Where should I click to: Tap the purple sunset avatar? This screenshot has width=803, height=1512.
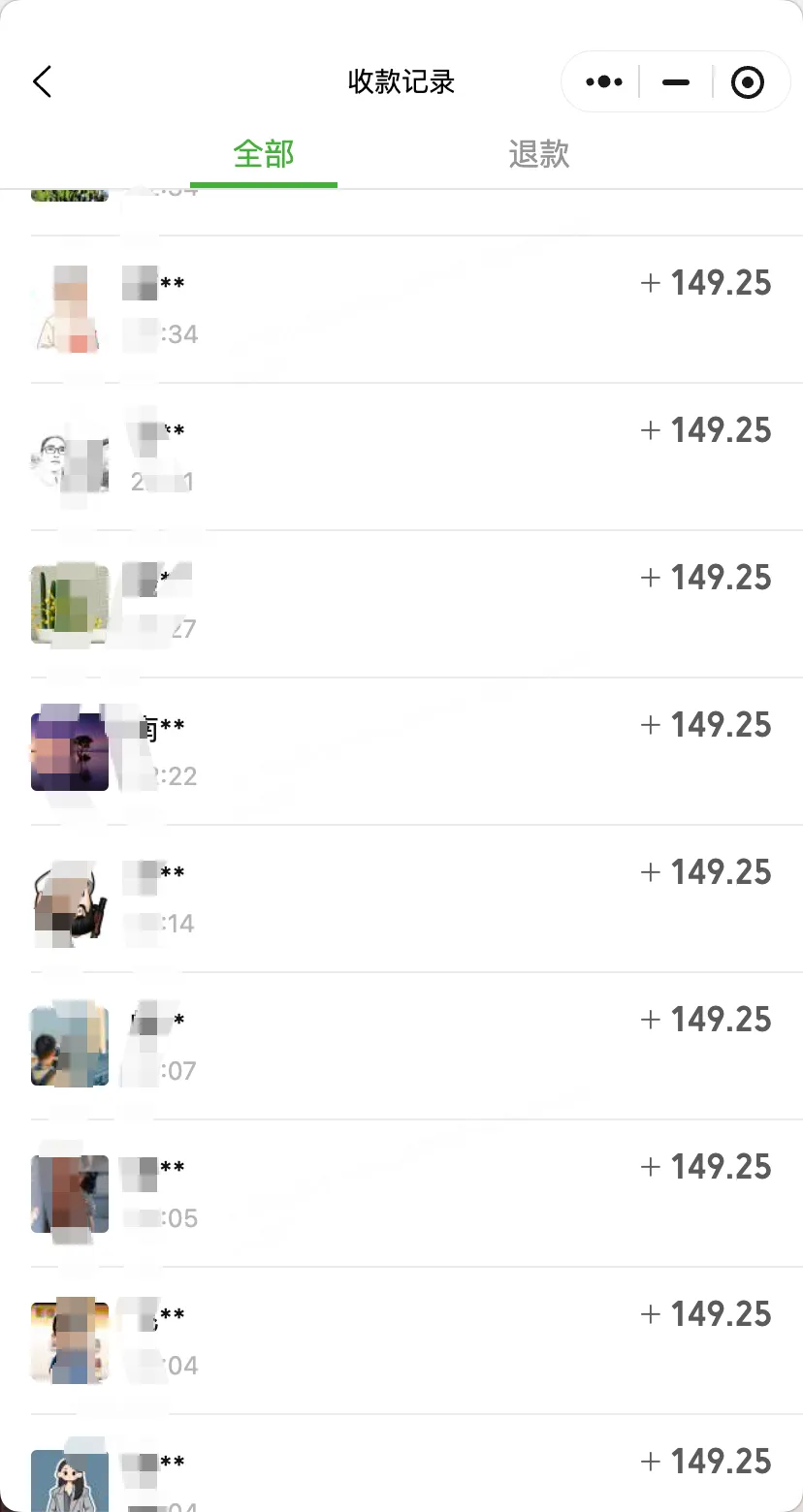(70, 752)
